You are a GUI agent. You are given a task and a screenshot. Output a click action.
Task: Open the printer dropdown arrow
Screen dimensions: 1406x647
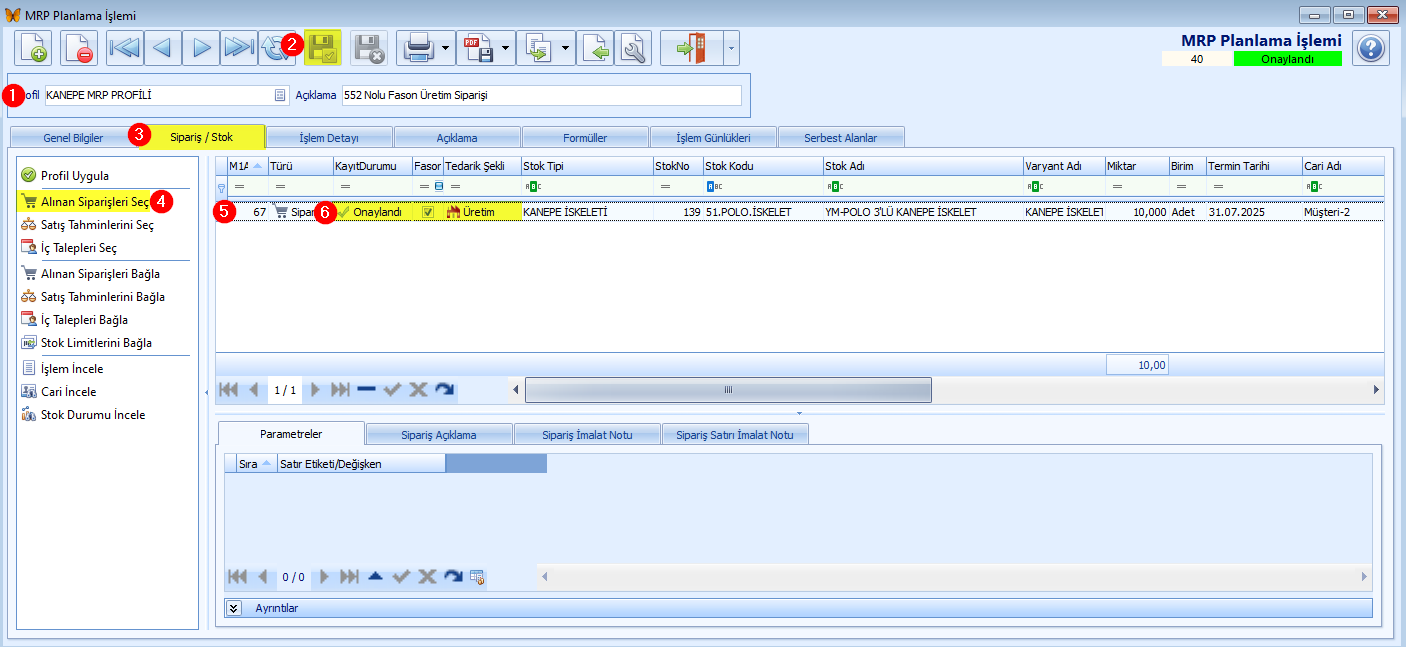[x=445, y=48]
